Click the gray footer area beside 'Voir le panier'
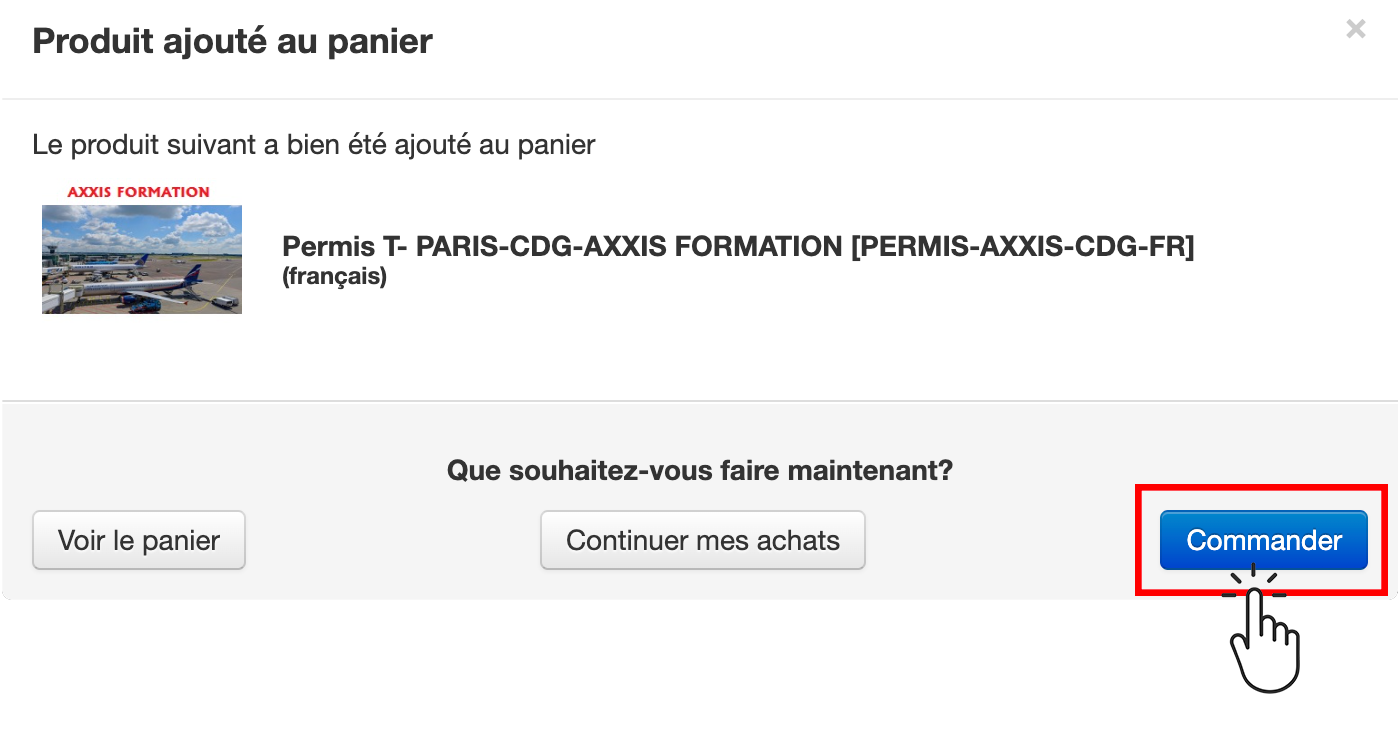The width and height of the screenshot is (1398, 734). [392, 540]
